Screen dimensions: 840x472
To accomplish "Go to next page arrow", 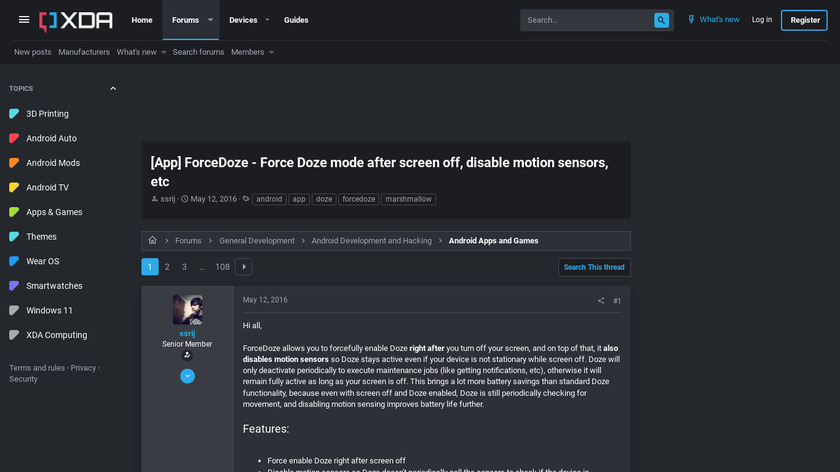I will (243, 267).
